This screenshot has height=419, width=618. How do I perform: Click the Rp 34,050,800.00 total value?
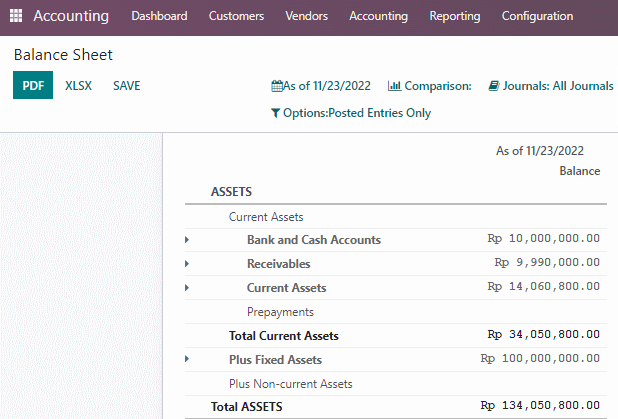pos(544,335)
